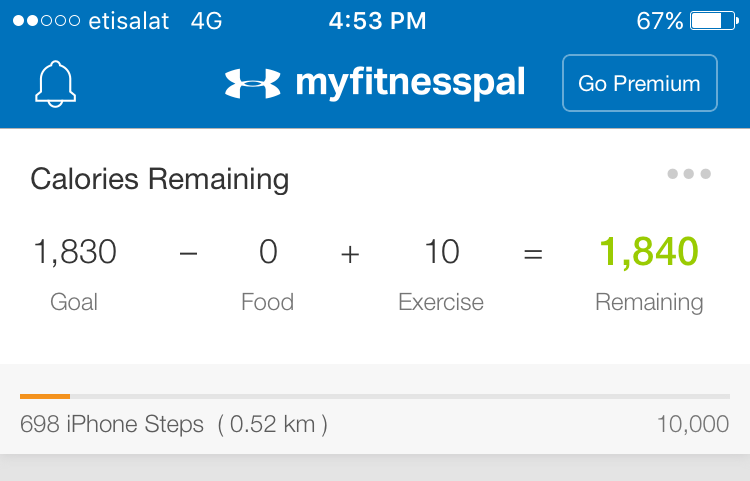750x481 pixels.
Task: Tap the 698 iPhone Steps text
Action: point(112,424)
